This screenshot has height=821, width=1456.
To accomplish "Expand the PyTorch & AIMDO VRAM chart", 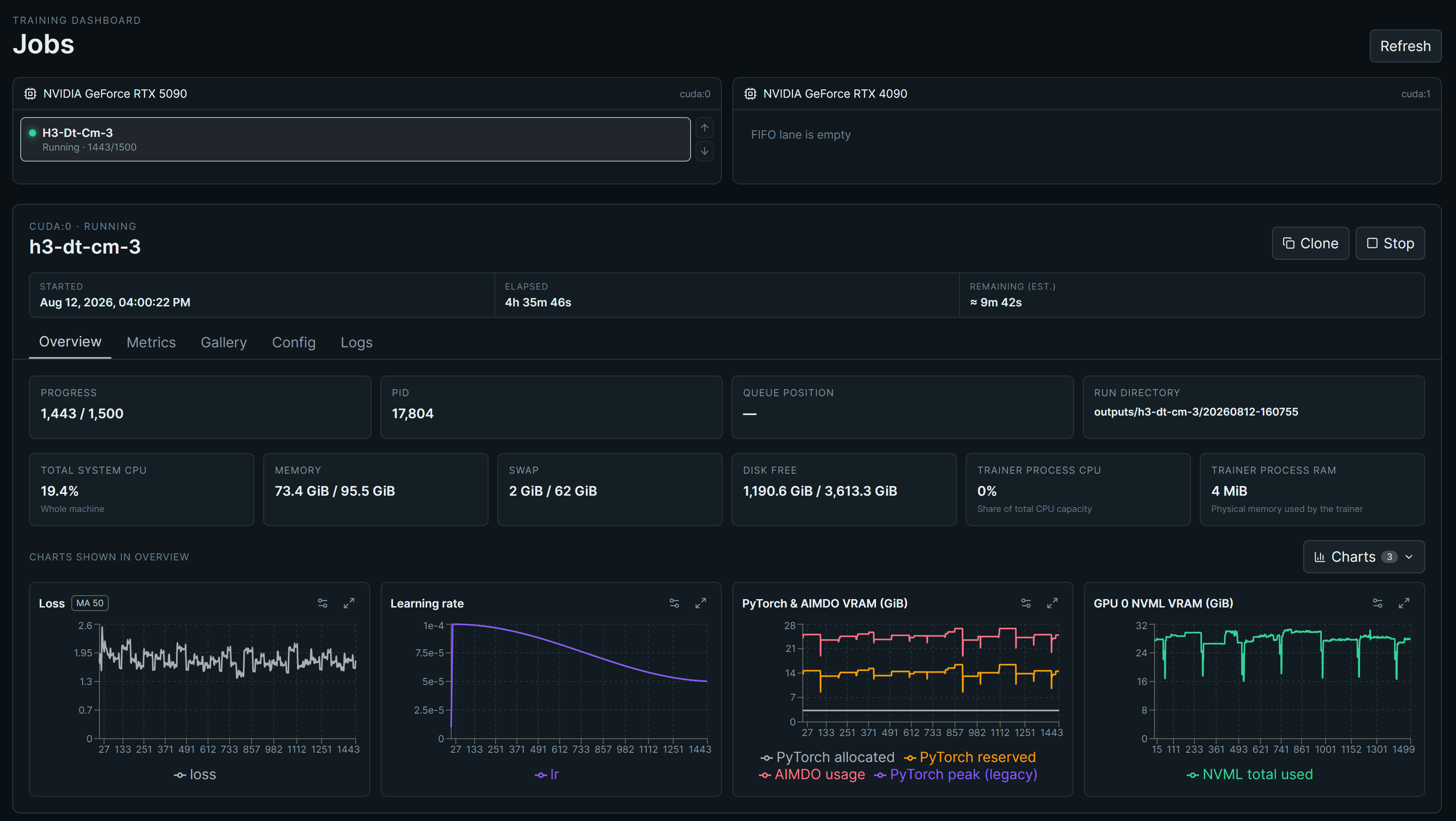I will pos(1052,603).
